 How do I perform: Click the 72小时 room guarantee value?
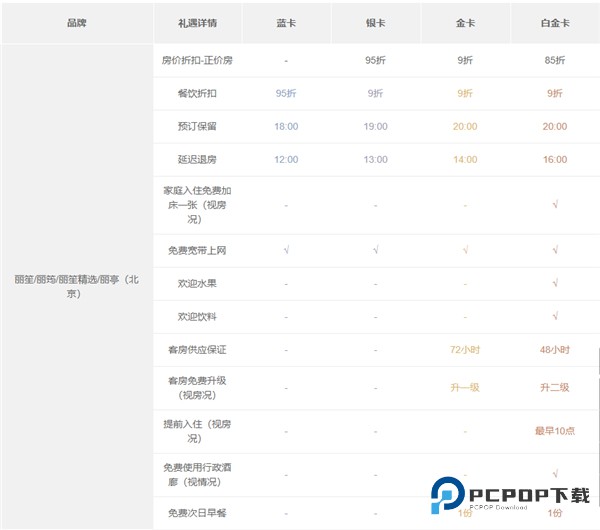click(x=465, y=350)
